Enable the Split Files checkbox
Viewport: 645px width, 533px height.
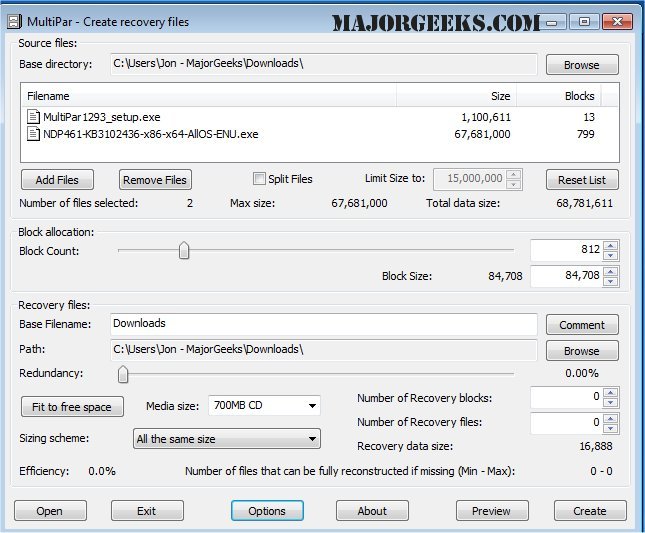pyautogui.click(x=259, y=179)
